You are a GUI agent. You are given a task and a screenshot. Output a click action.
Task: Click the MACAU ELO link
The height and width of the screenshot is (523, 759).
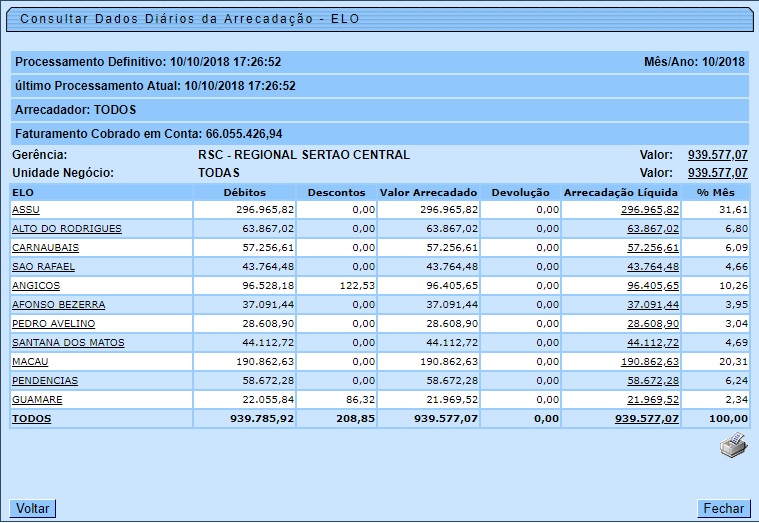pyautogui.click(x=29, y=362)
